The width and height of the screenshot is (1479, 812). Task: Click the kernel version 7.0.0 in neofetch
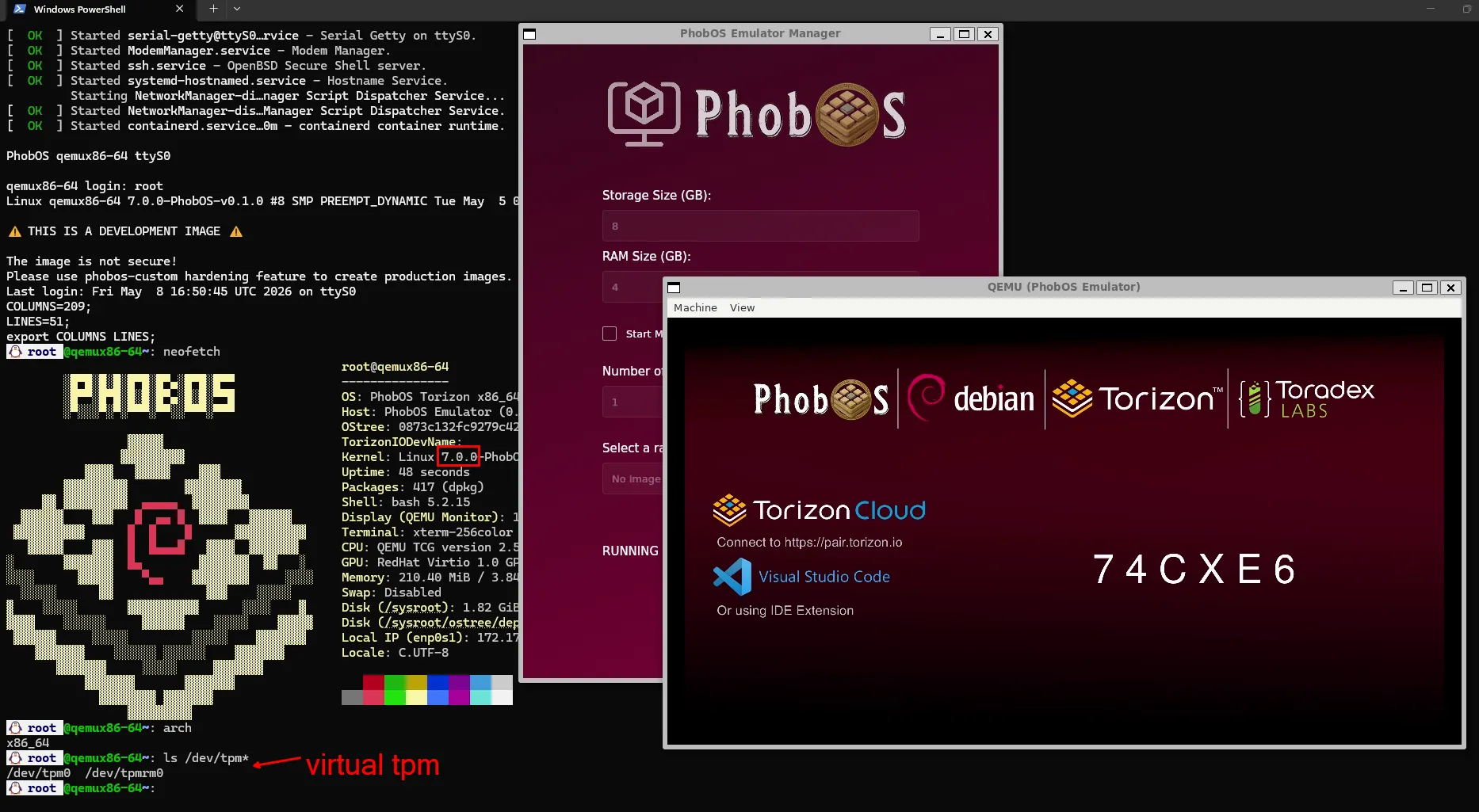(459, 457)
